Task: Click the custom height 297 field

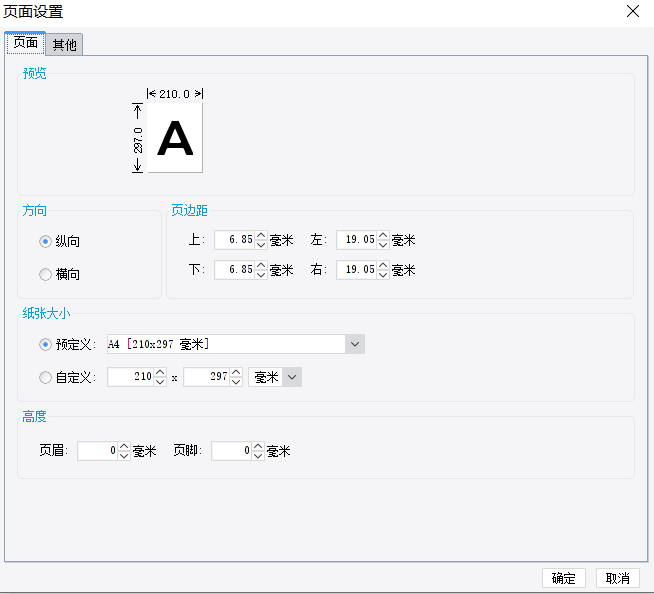Action: coord(207,377)
